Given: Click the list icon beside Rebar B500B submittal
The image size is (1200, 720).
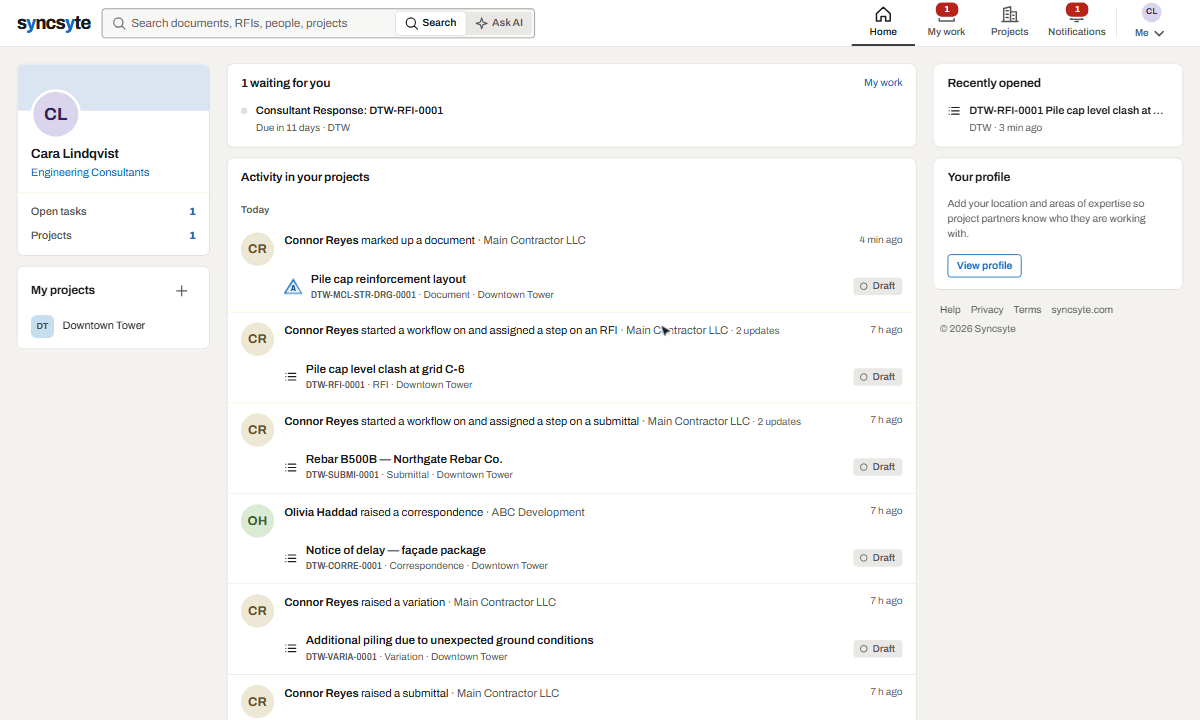Looking at the screenshot, I should point(291,467).
